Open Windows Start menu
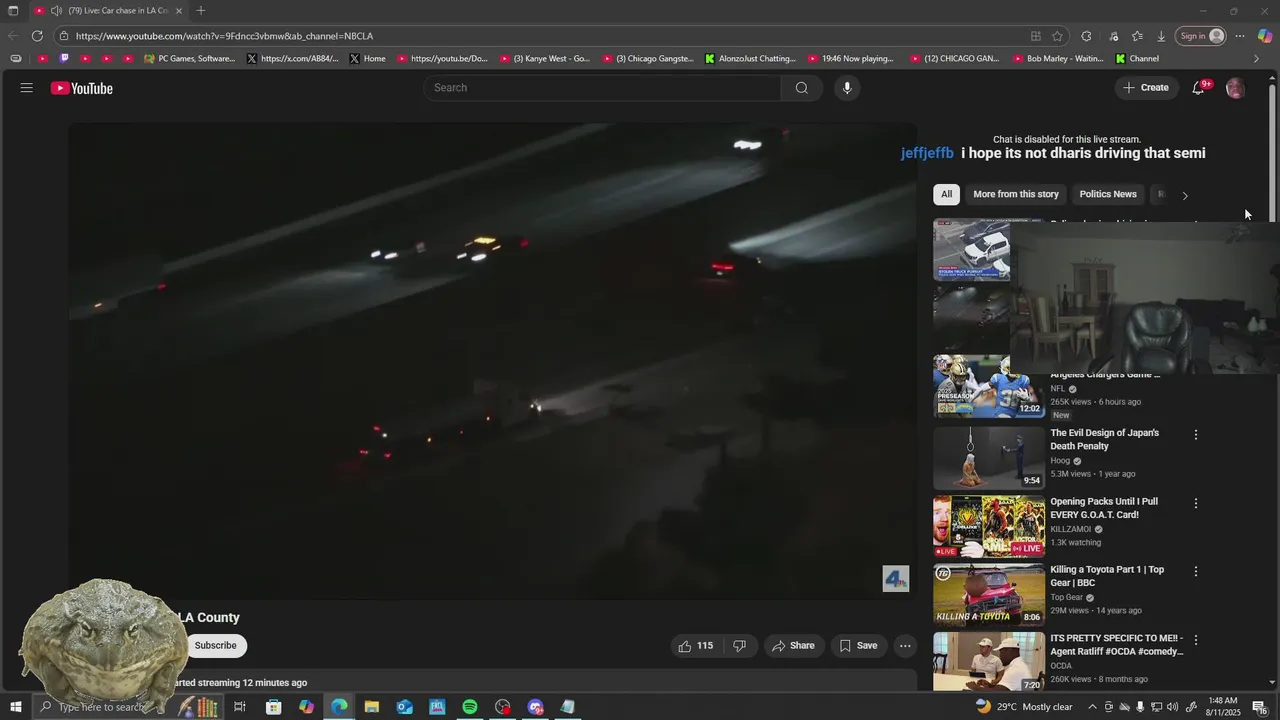This screenshot has height=720, width=1280. (x=15, y=707)
